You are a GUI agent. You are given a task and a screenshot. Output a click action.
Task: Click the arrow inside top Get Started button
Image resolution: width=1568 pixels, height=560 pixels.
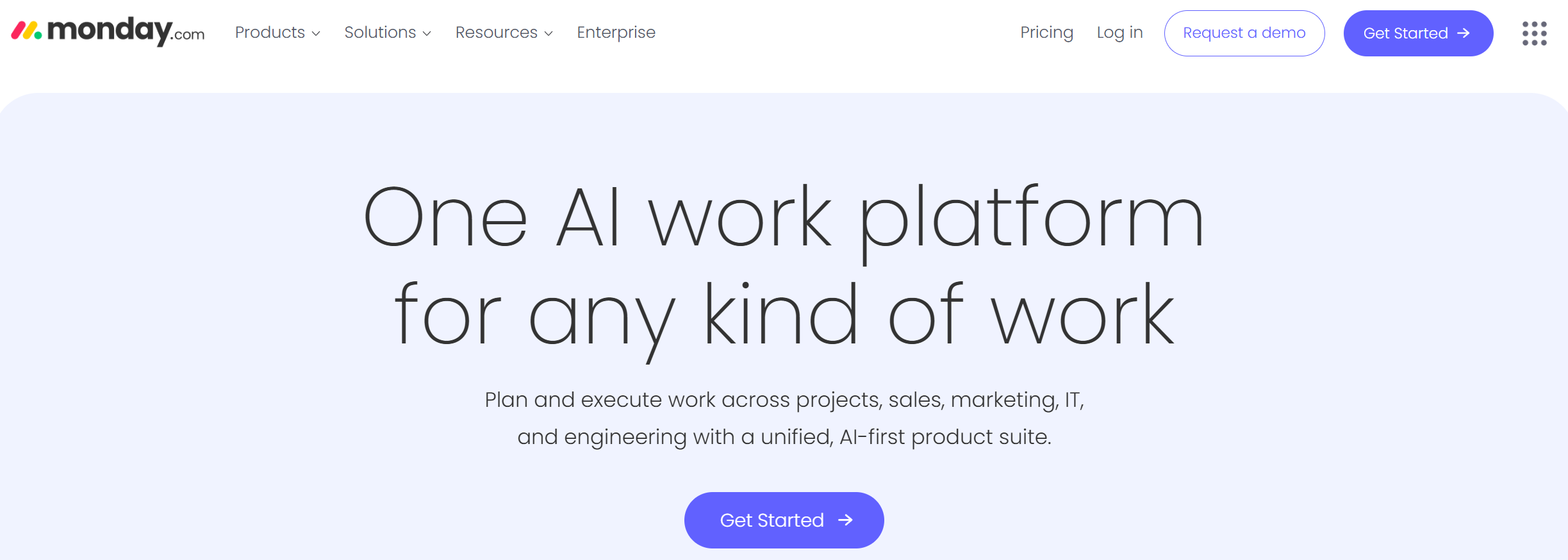point(1463,34)
